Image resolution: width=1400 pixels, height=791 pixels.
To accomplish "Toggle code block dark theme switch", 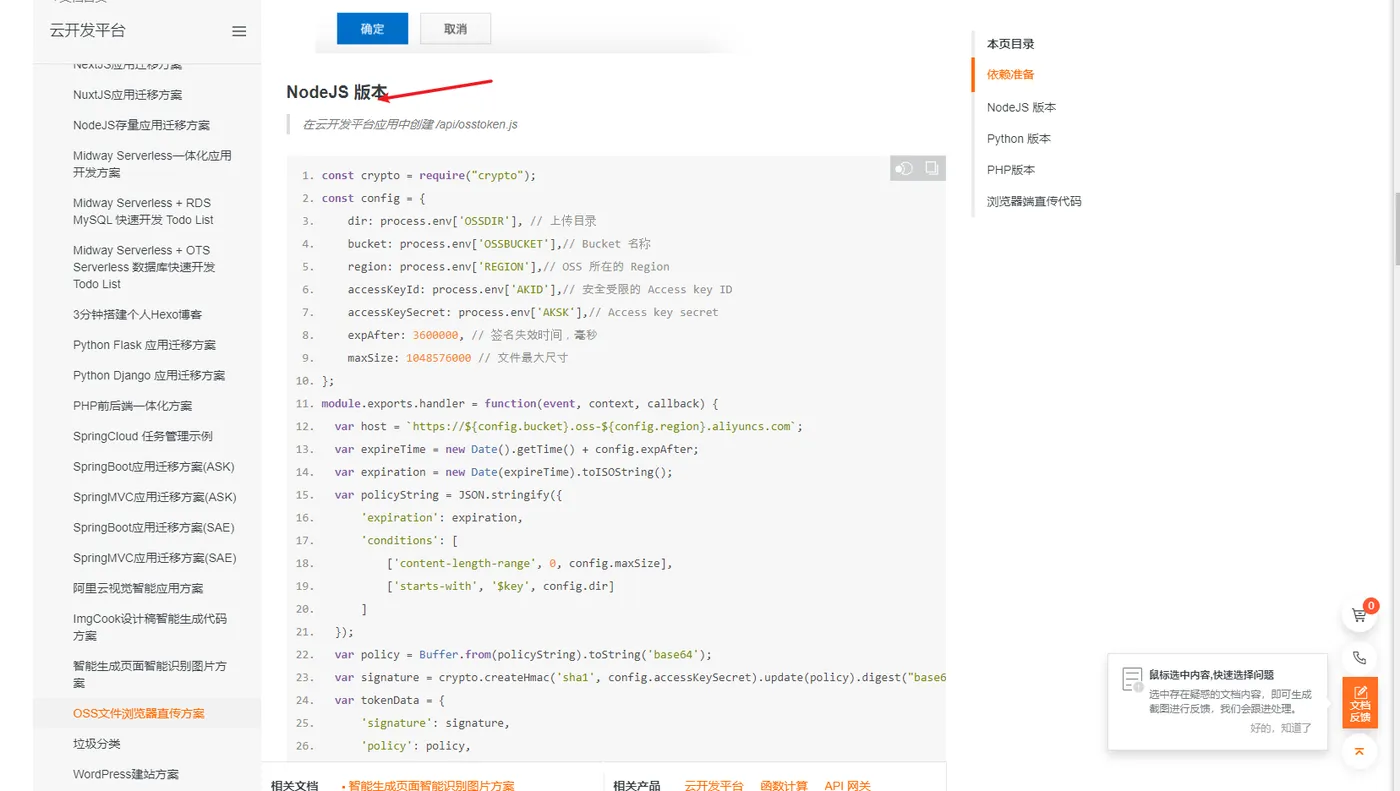I will [904, 168].
